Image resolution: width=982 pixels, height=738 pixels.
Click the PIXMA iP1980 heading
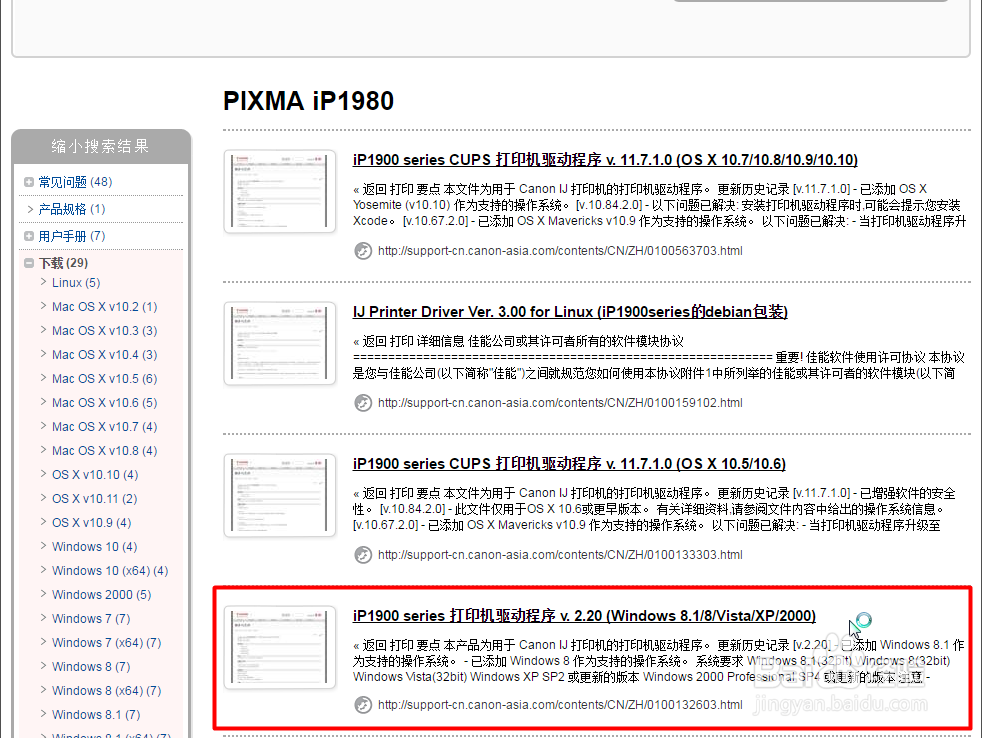[x=308, y=101]
